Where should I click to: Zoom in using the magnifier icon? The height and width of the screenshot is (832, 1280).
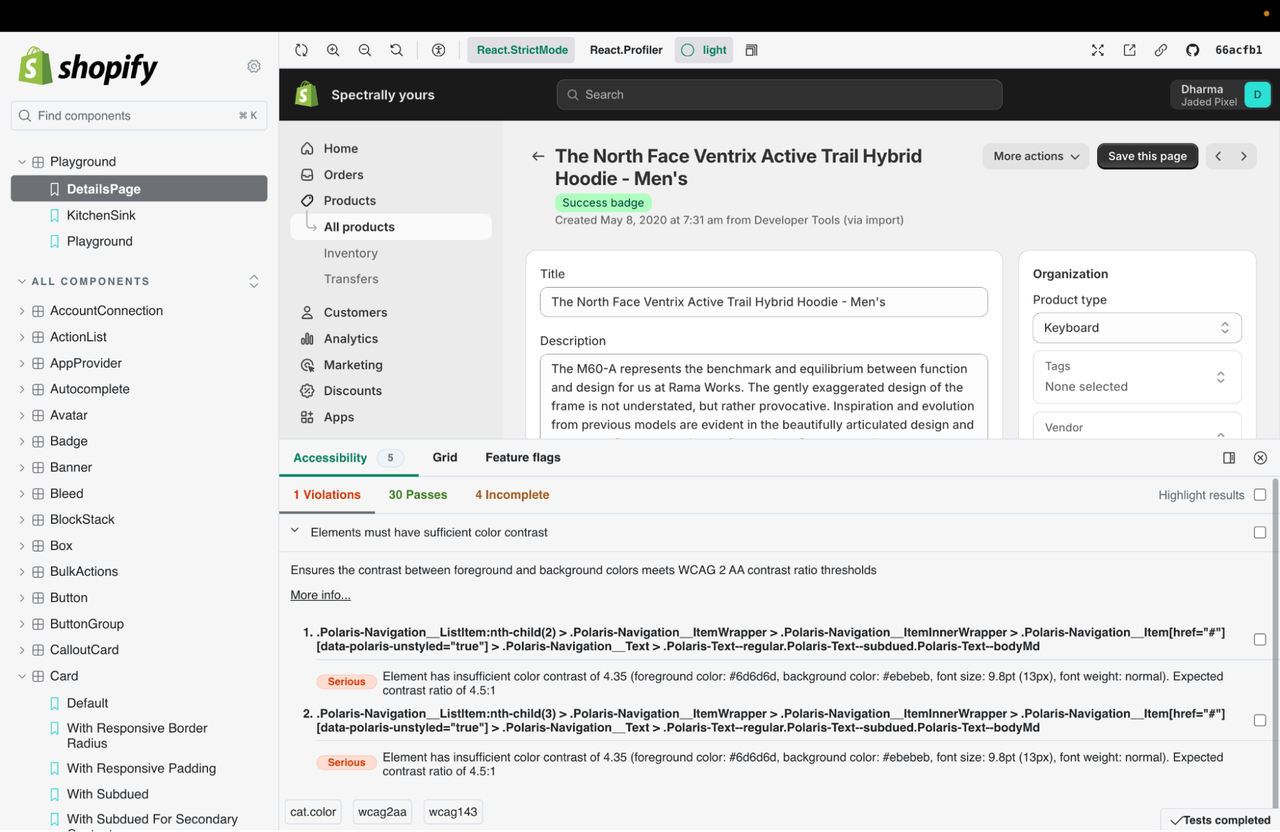tap(333, 49)
